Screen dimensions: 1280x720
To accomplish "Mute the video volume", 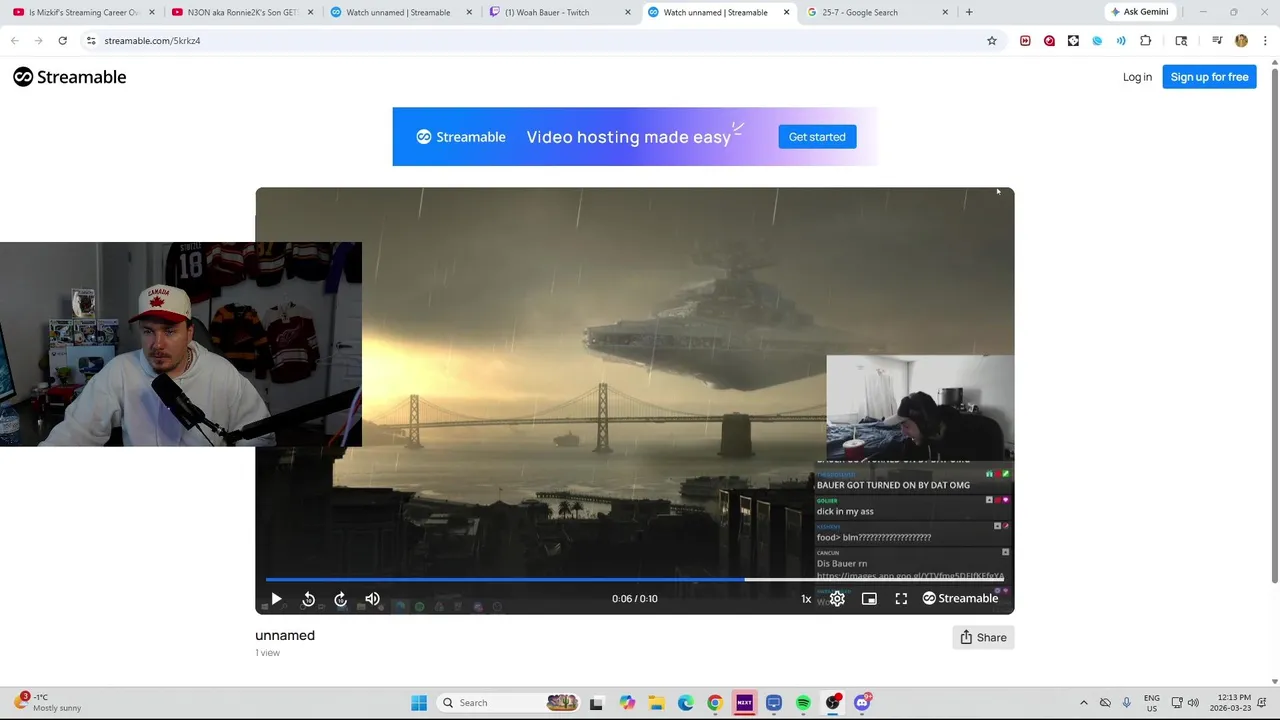I will [x=372, y=599].
